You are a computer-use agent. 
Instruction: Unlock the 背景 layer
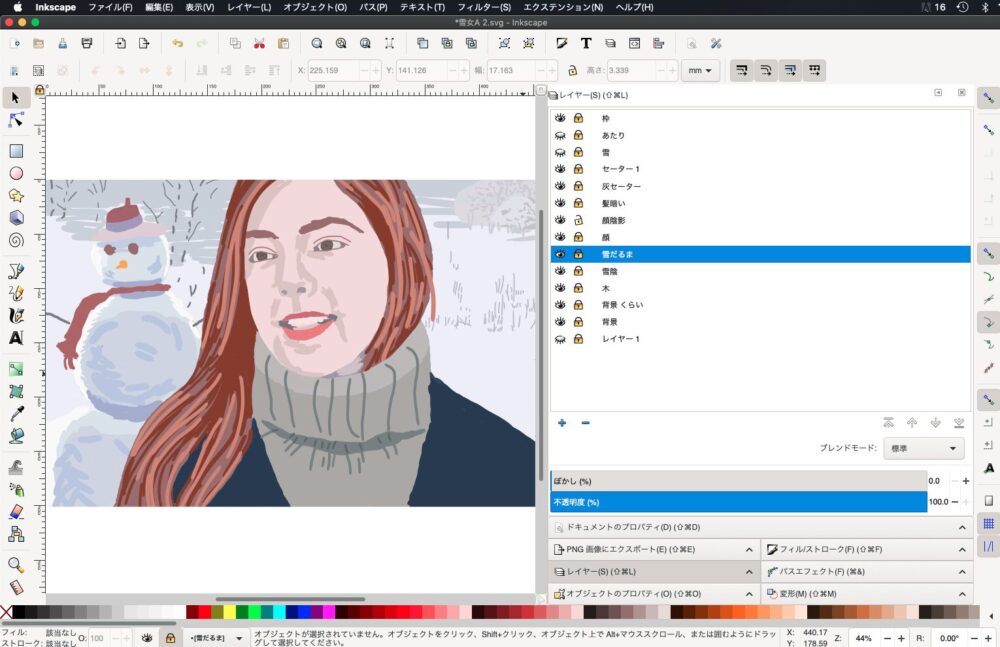coord(578,322)
